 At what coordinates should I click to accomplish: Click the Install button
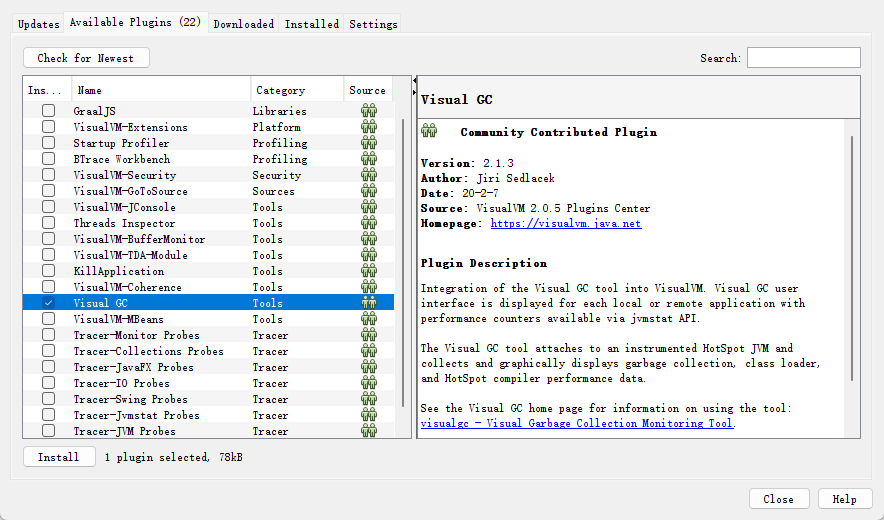coord(59,457)
